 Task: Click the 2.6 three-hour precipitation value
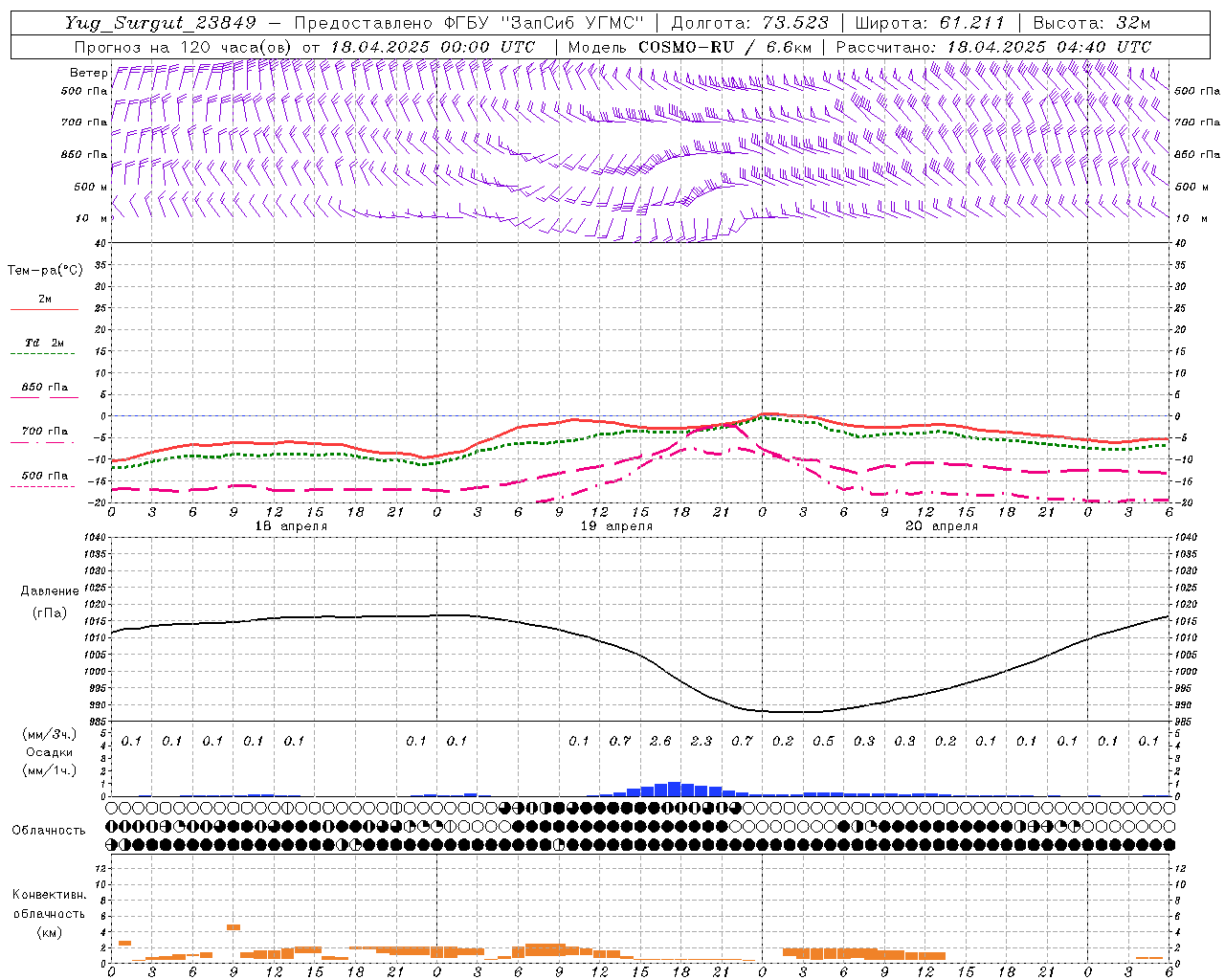pos(660,741)
